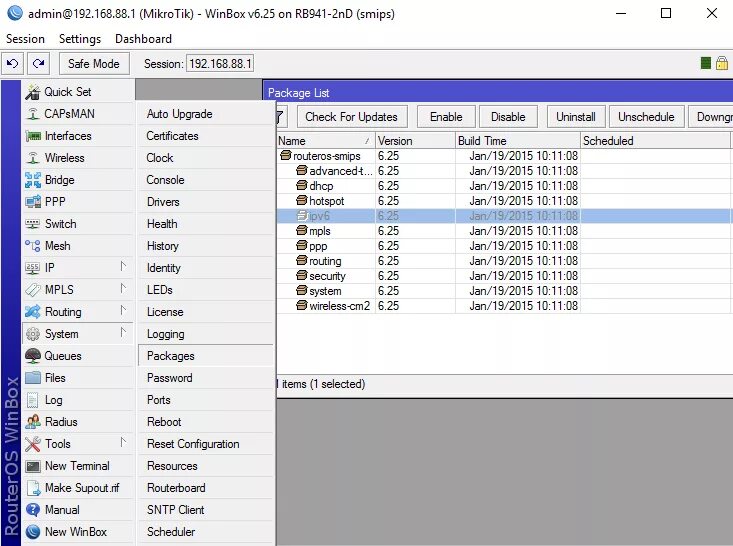Screen dimensions: 733x546
Task: Click Make Supout.rif icon
Action: [34, 488]
